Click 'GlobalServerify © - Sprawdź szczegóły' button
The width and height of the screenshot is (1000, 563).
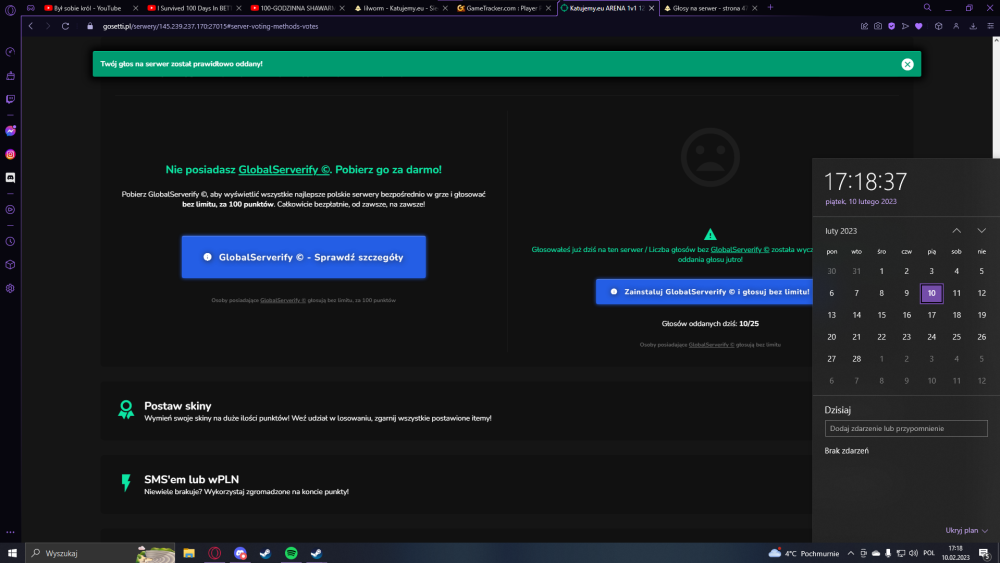304,257
